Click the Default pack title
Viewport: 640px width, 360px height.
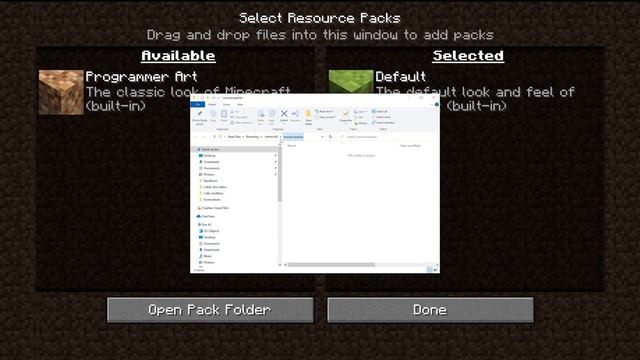tap(400, 77)
